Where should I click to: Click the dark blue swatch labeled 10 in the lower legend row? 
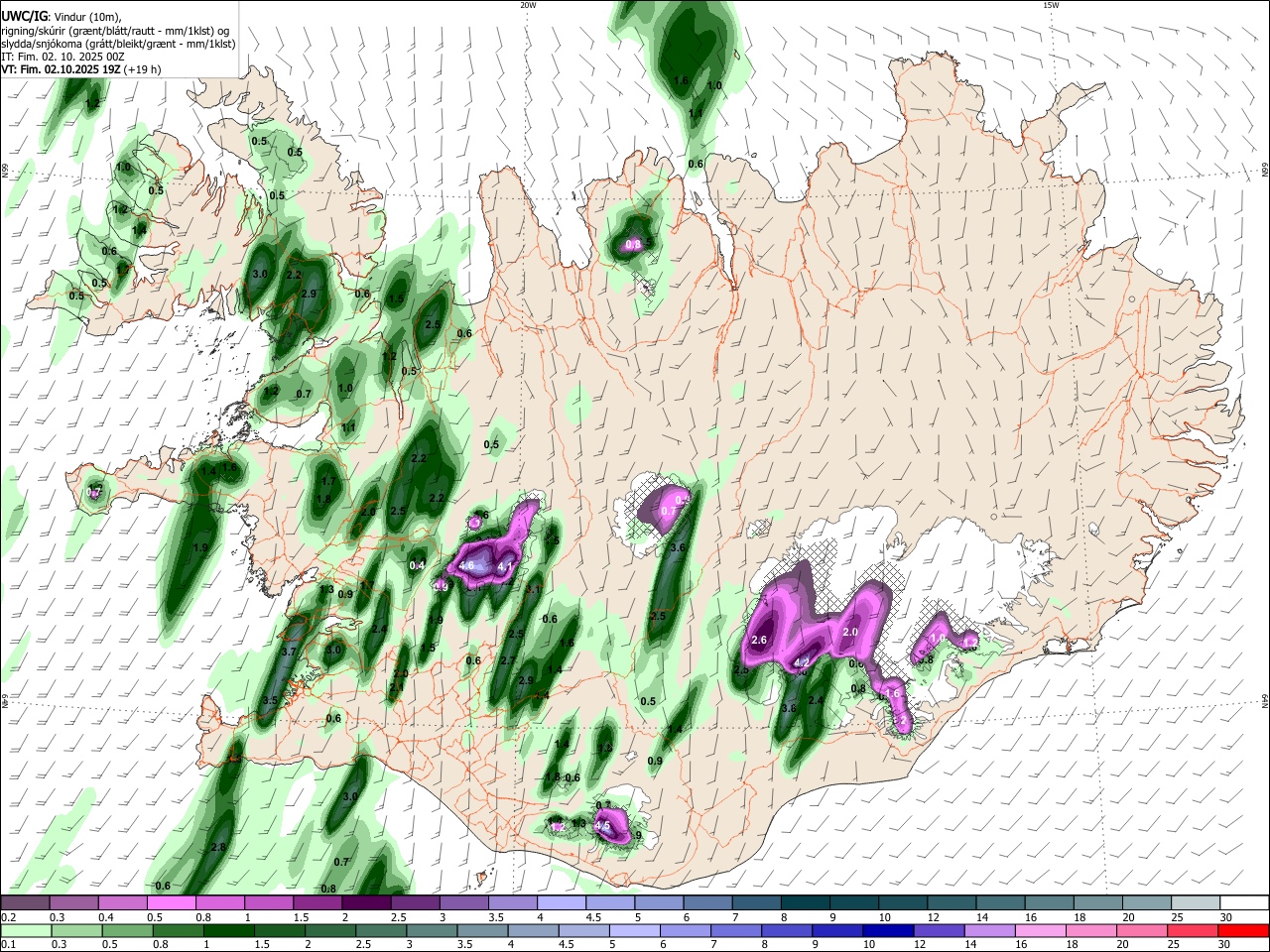pyautogui.click(x=889, y=930)
